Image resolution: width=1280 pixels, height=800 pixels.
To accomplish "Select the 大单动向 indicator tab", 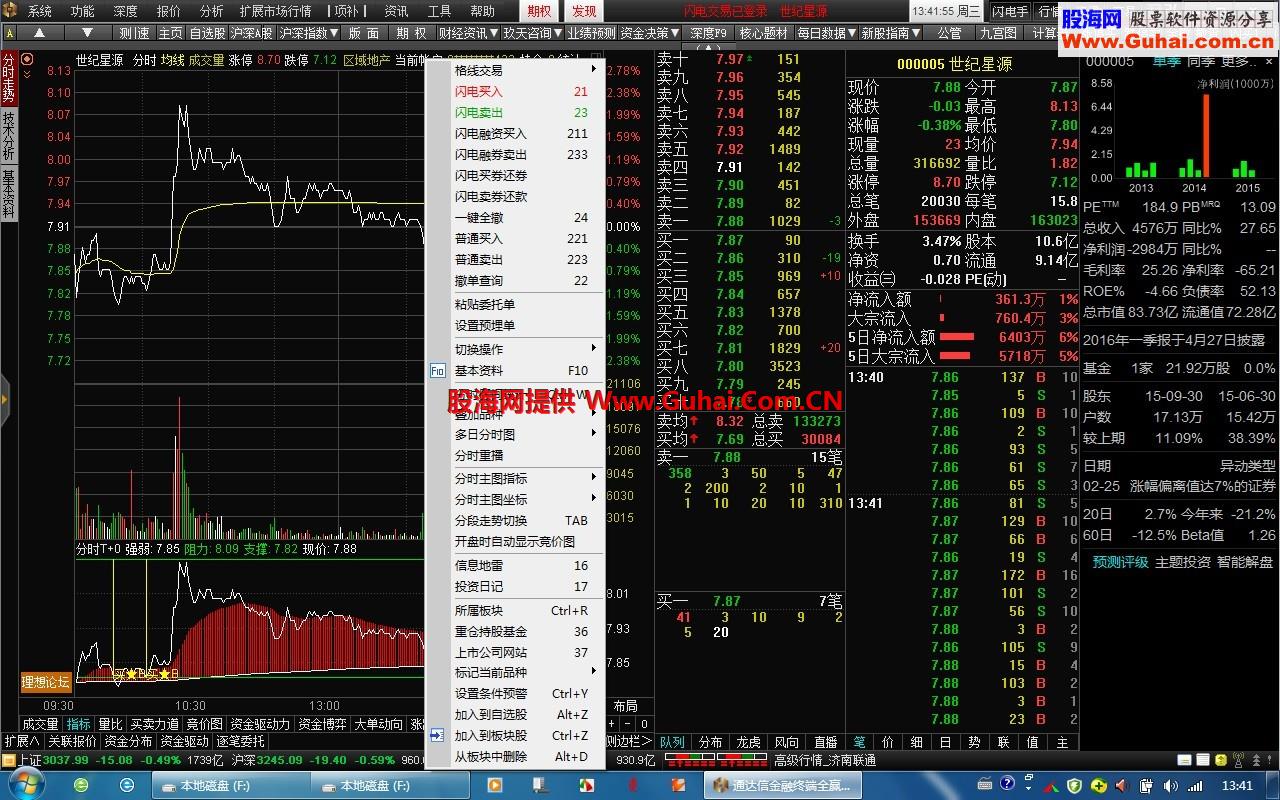I will click(379, 724).
